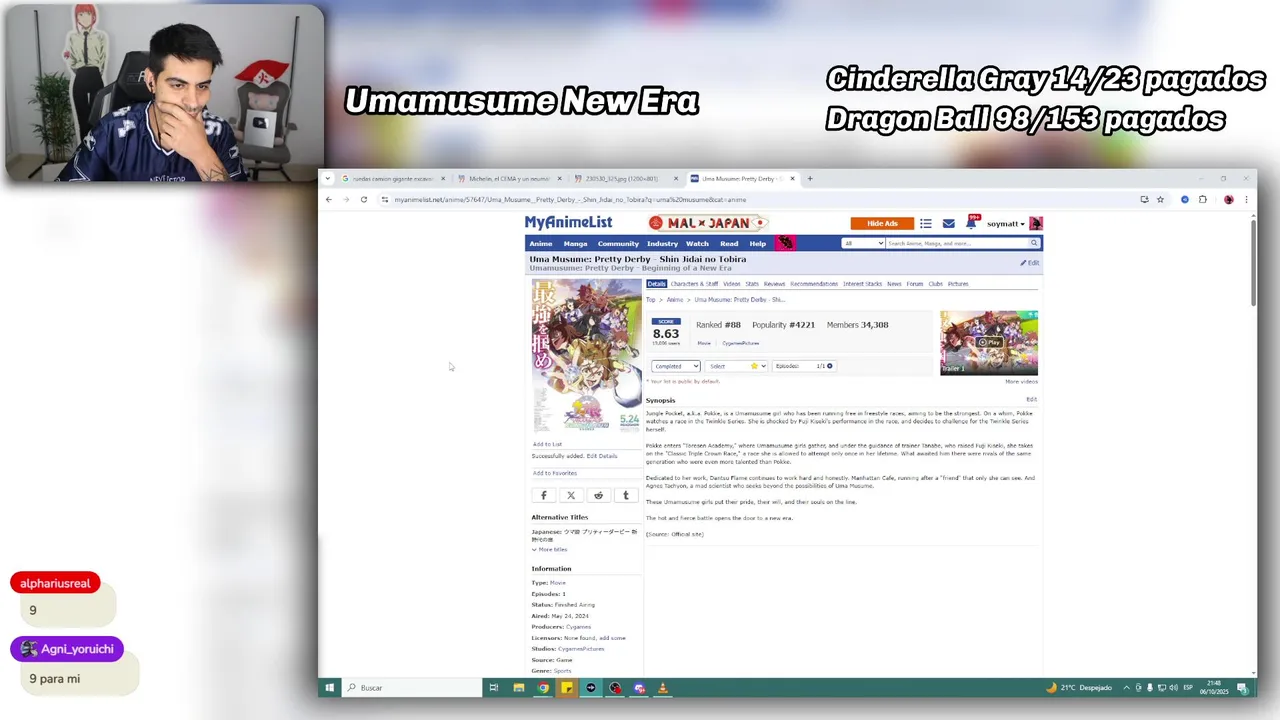Share the anime on X
1280x720 pixels.
(x=571, y=495)
